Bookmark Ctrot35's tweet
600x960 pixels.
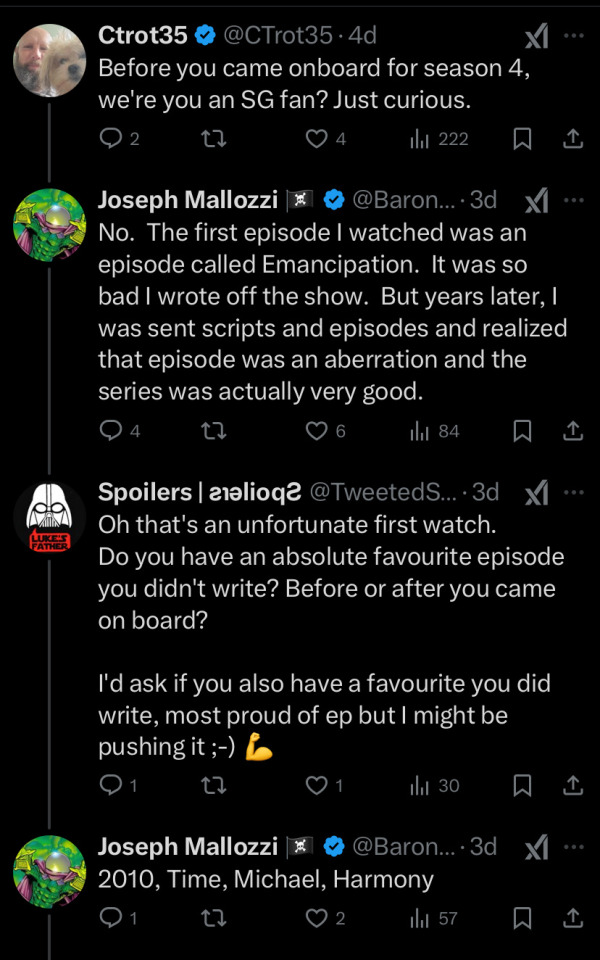click(521, 139)
